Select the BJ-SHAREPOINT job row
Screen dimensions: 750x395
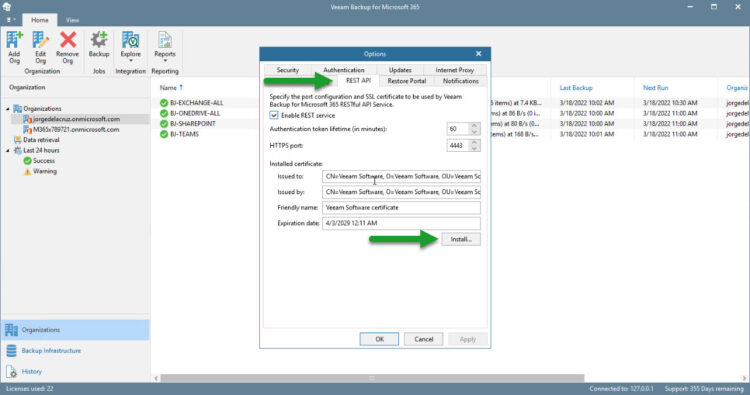[193, 123]
